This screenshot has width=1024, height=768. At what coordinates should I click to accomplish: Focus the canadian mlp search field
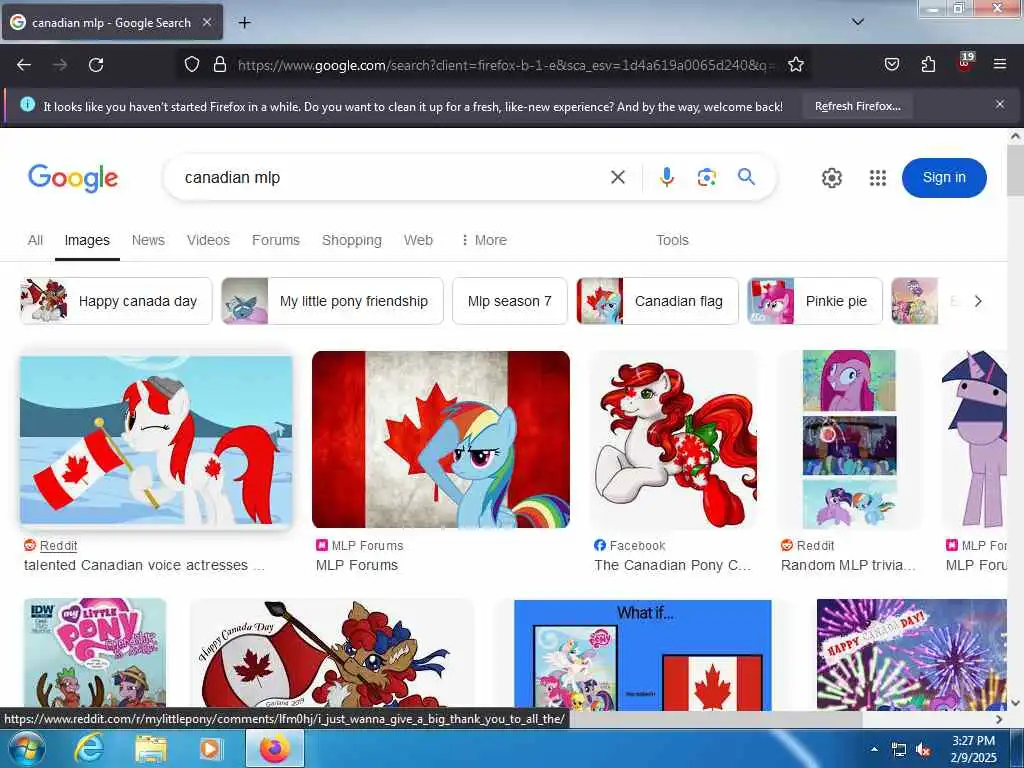pyautogui.click(x=392, y=178)
